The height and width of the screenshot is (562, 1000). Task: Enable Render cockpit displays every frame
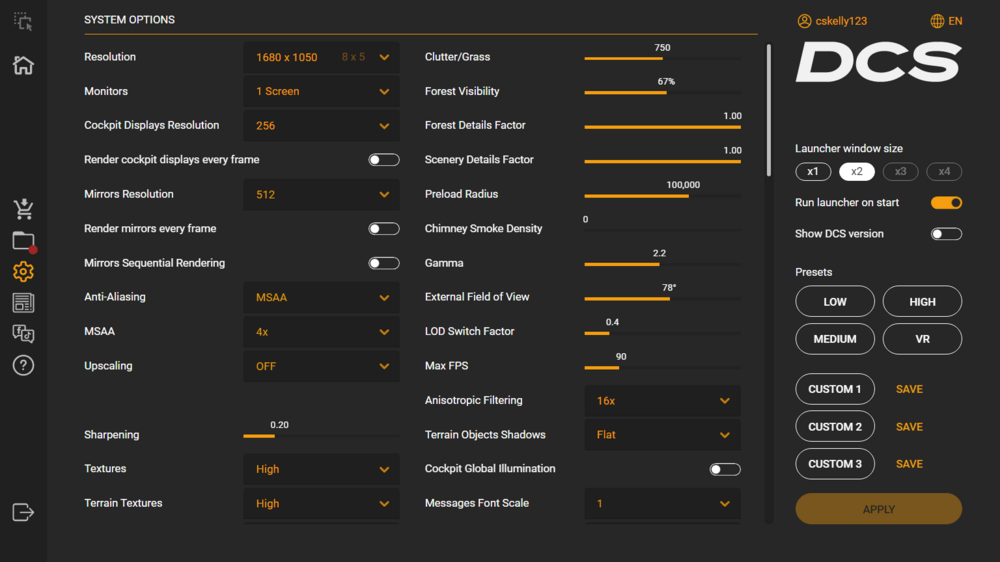(383, 160)
